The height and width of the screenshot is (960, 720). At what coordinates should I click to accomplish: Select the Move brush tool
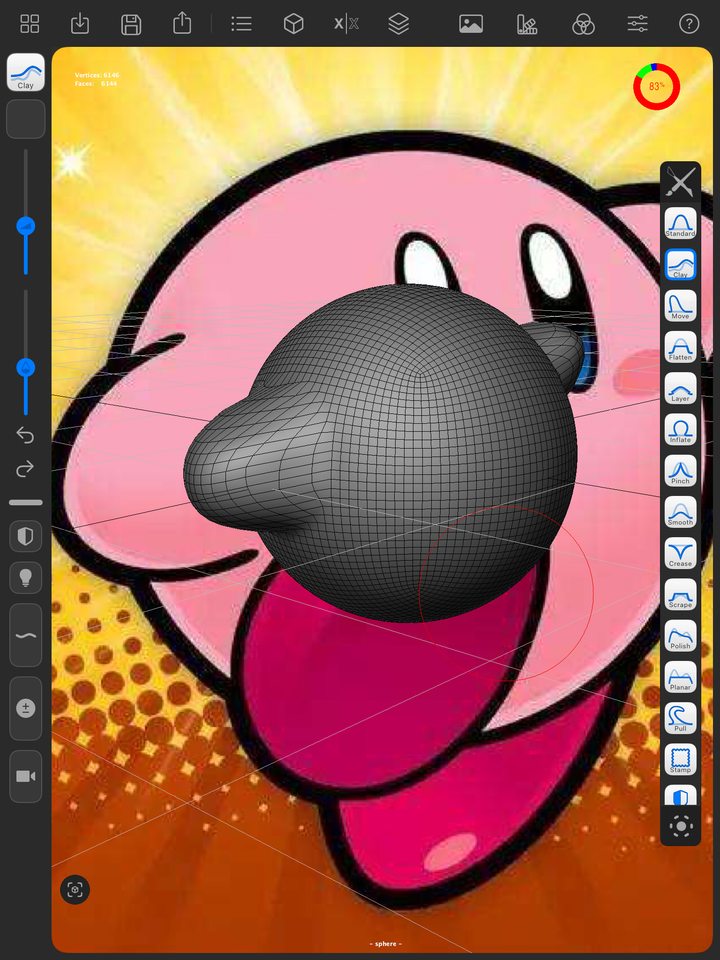(680, 306)
